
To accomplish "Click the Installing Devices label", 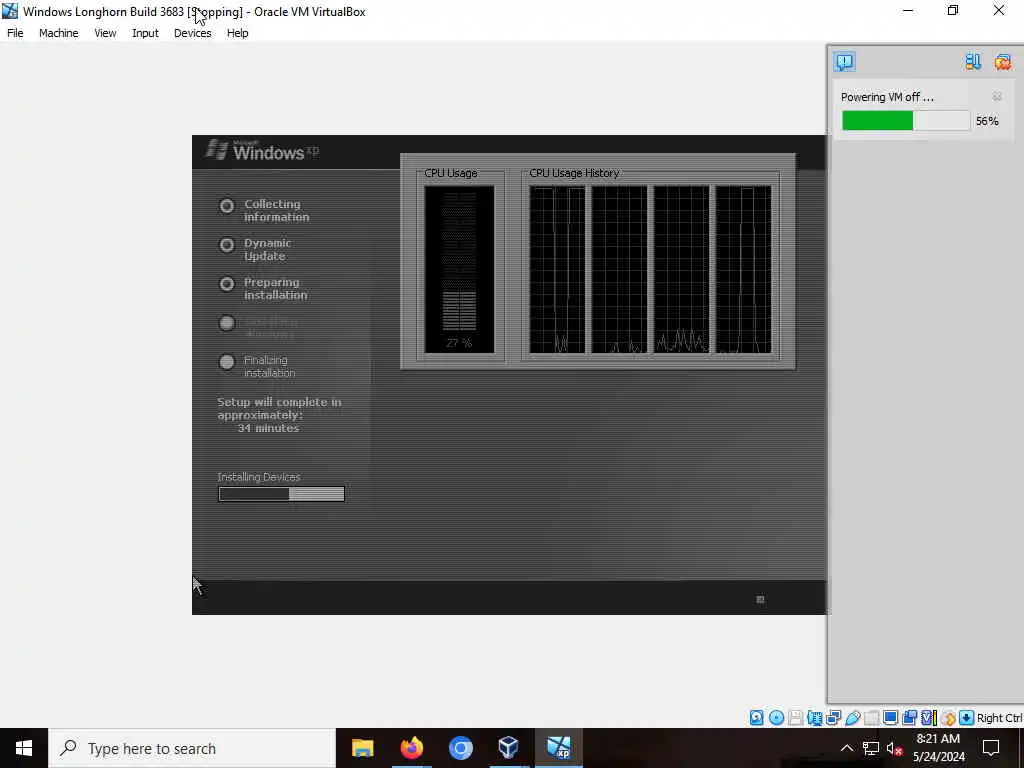I will tap(259, 477).
